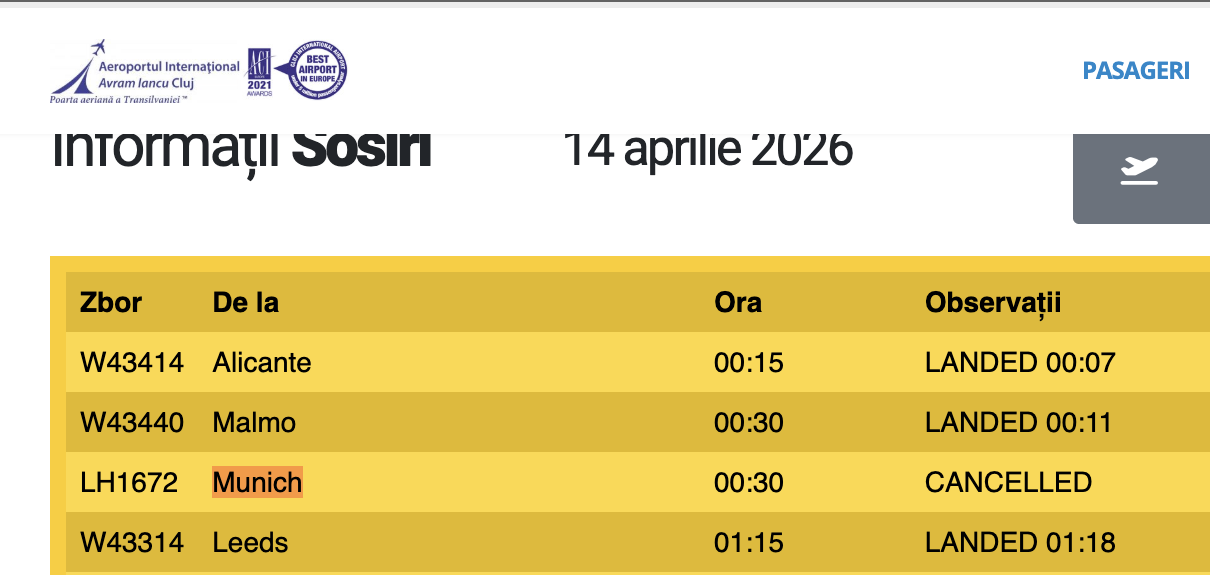Click the Zbor column header
The width and height of the screenshot is (1210, 575).
pyautogui.click(x=111, y=302)
